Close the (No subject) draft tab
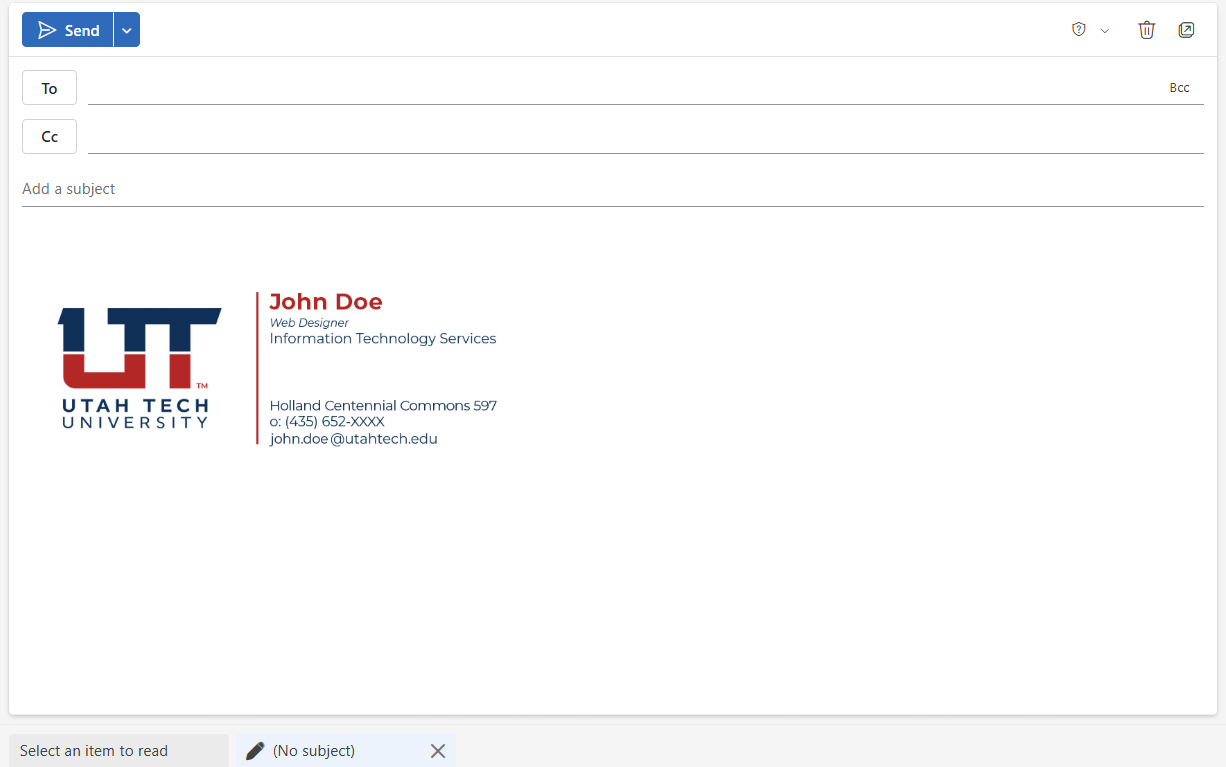1226x767 pixels. 437,750
